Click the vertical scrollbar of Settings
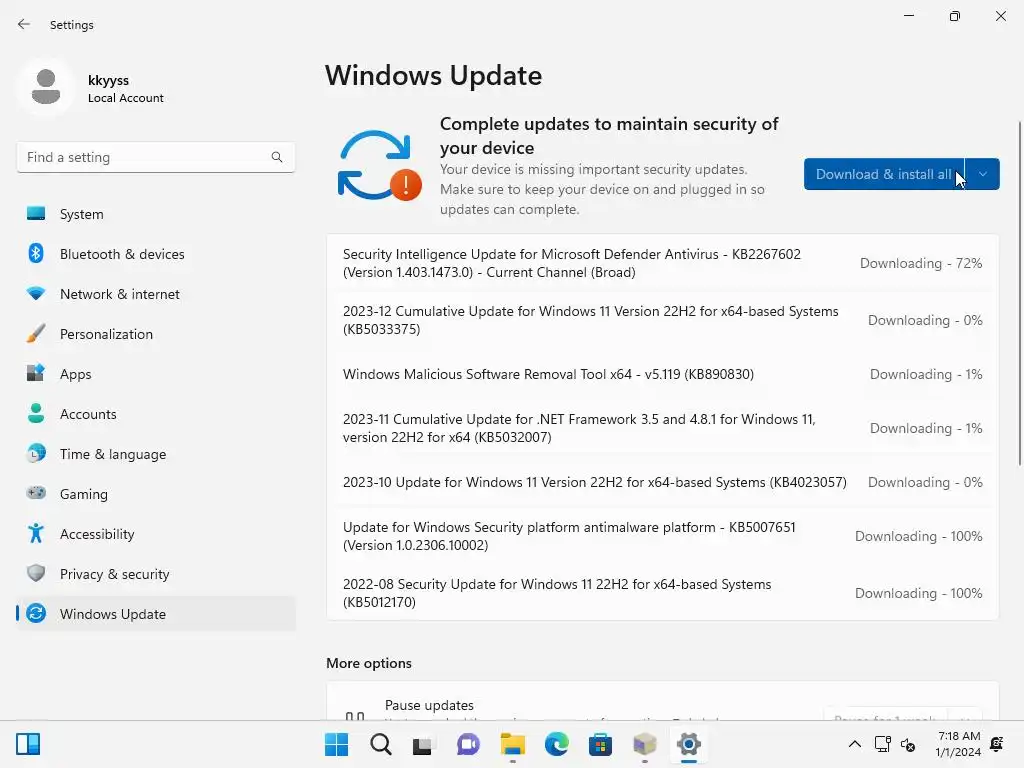Viewport: 1024px width, 768px height. point(1019,294)
